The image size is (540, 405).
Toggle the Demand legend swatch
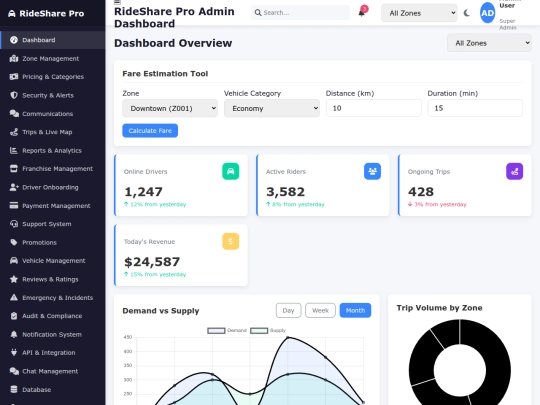[216, 331]
